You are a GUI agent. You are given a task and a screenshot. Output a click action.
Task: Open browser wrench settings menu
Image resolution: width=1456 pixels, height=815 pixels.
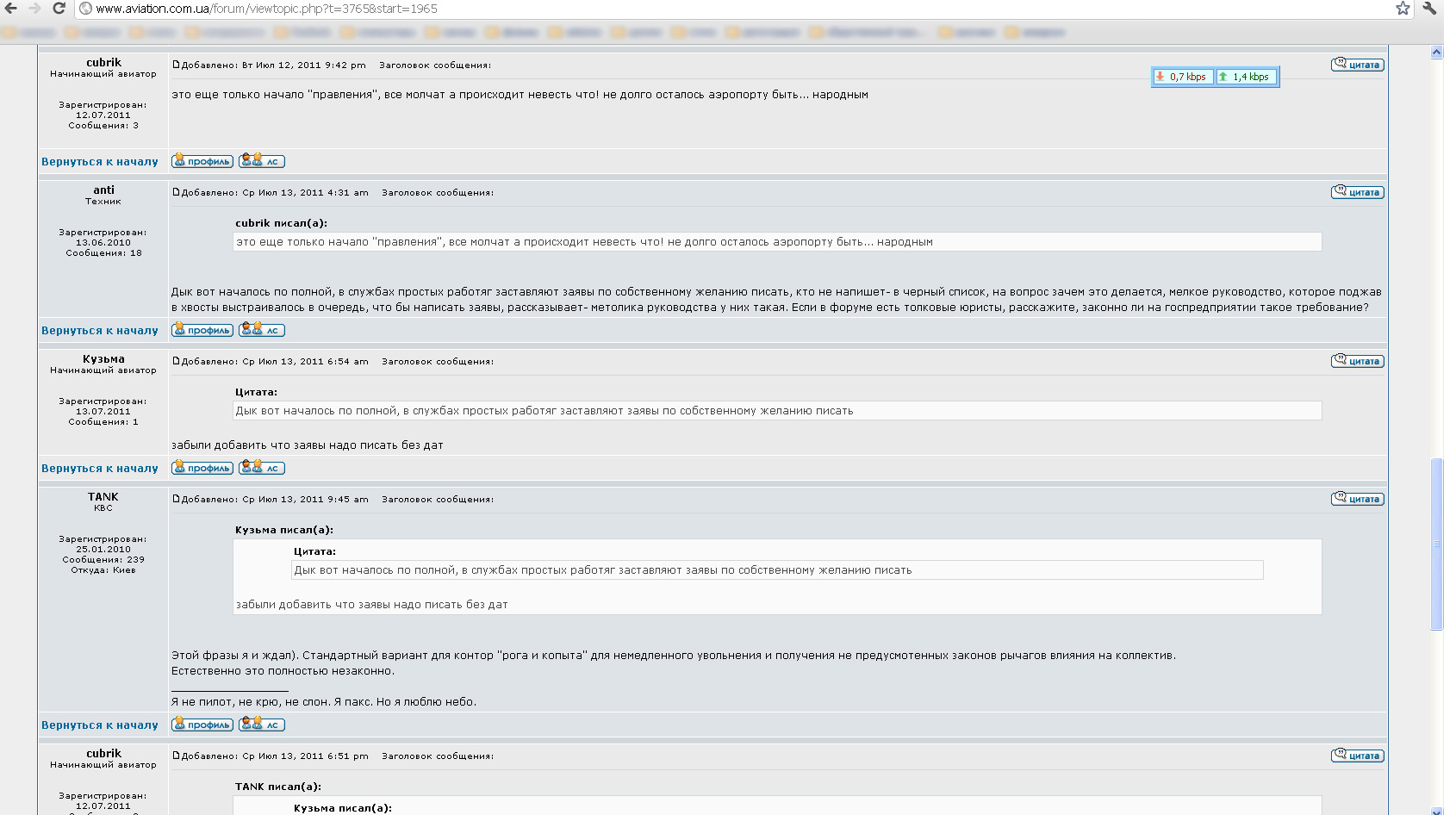pyautogui.click(x=1430, y=9)
